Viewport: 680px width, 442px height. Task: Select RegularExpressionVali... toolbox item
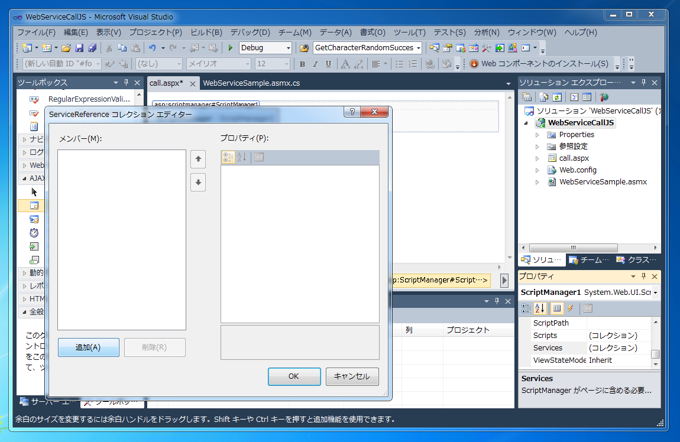coord(89,99)
